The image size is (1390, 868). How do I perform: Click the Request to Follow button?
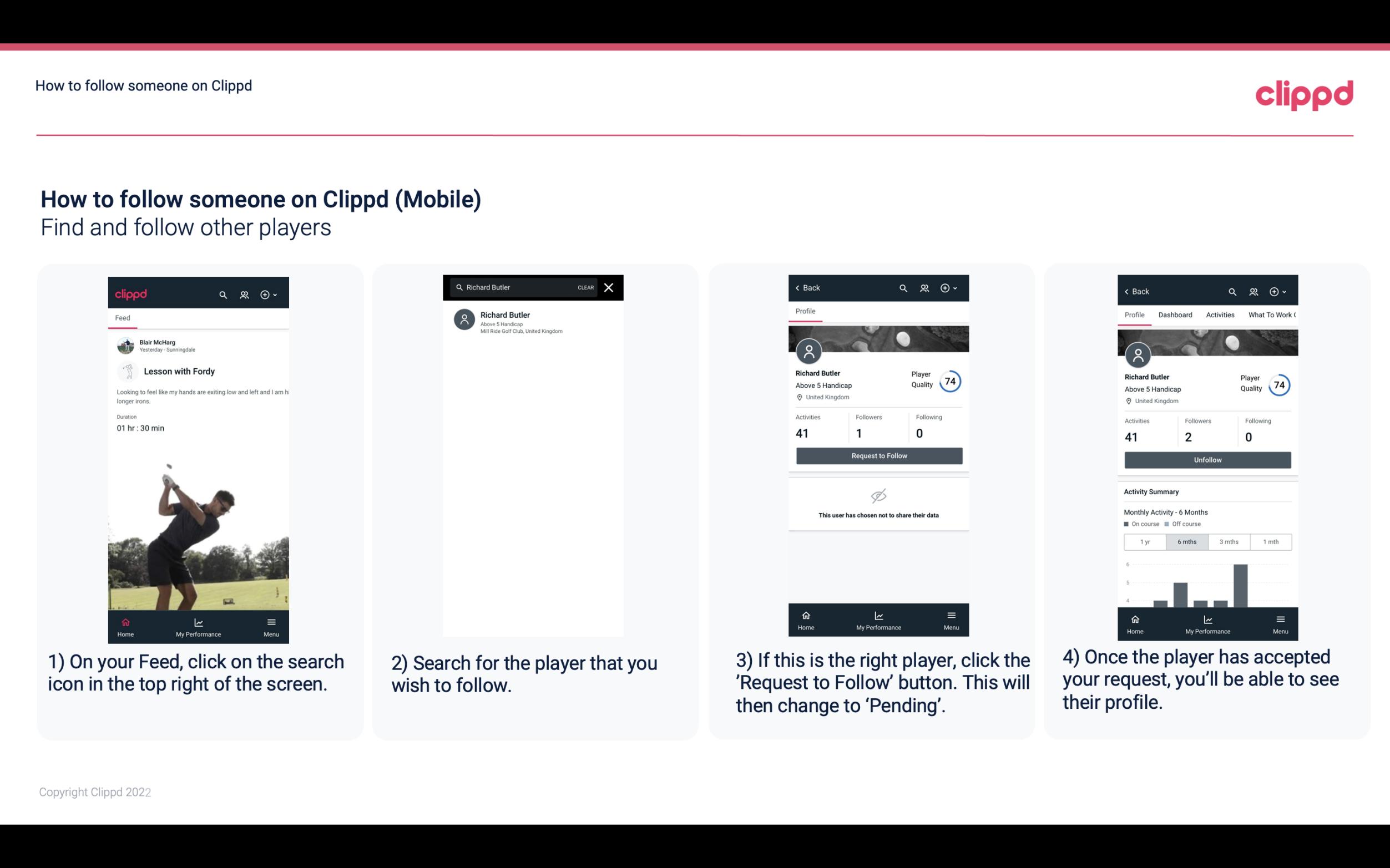pos(878,456)
